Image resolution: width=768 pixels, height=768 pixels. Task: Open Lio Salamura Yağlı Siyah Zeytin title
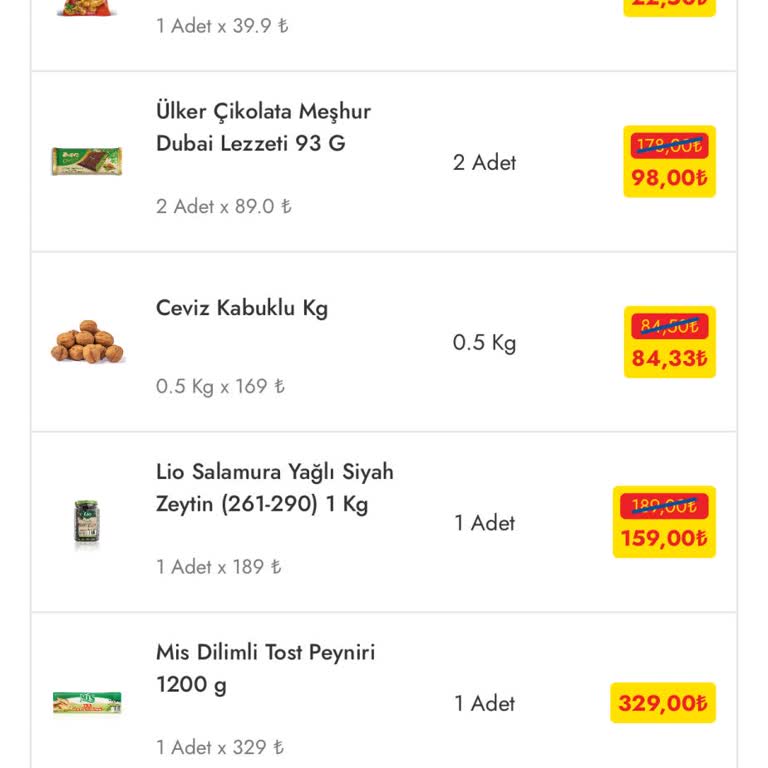click(x=274, y=488)
